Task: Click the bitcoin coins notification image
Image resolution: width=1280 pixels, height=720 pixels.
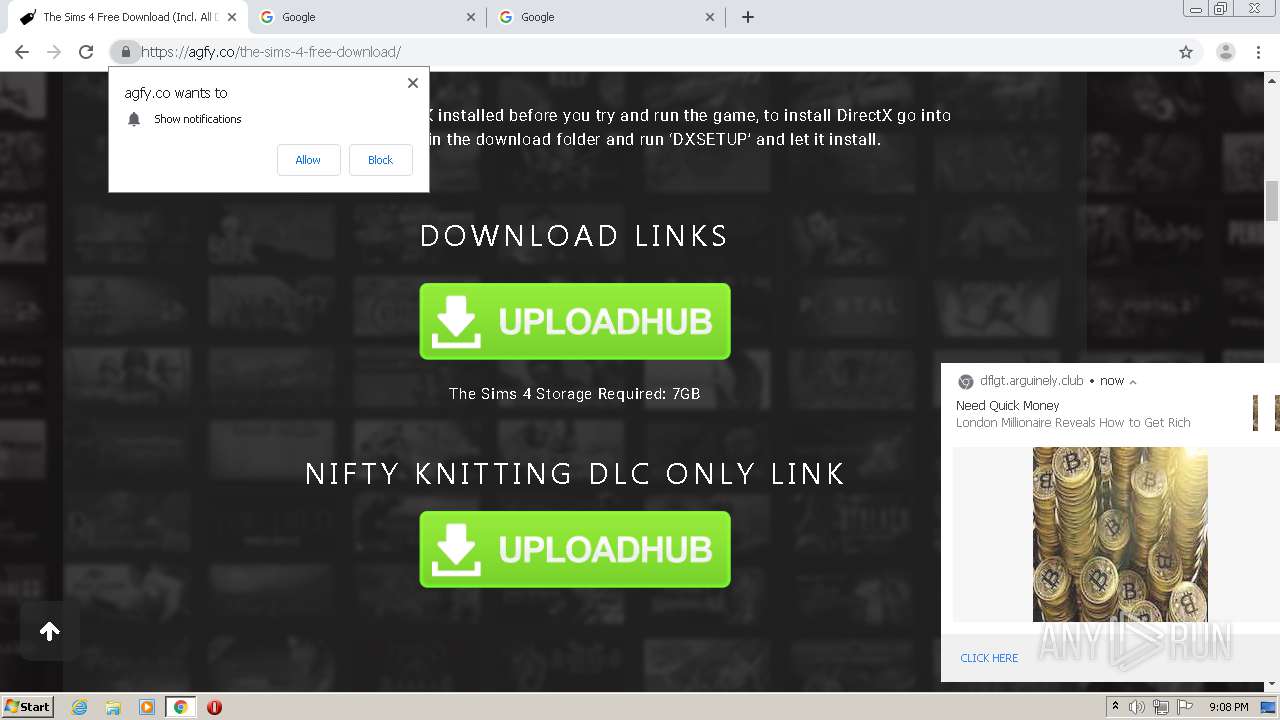Action: coord(1120,534)
